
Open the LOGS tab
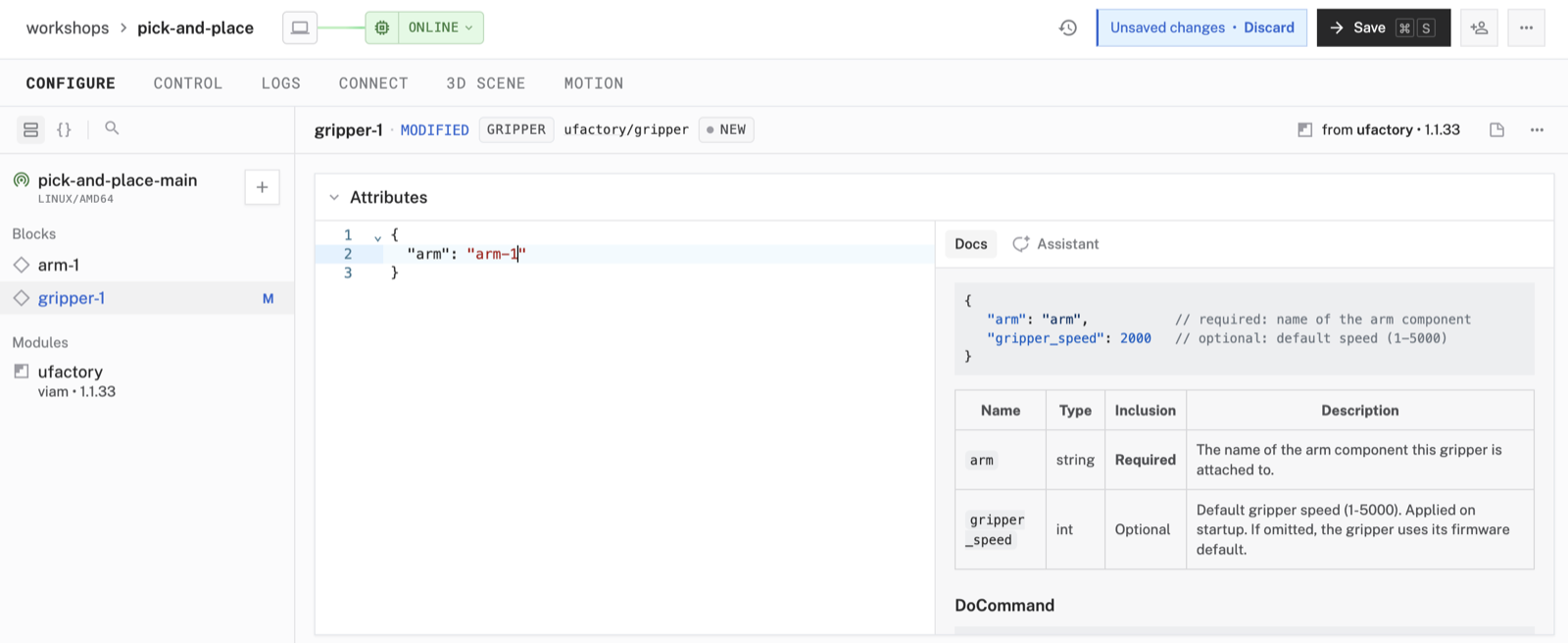click(281, 83)
